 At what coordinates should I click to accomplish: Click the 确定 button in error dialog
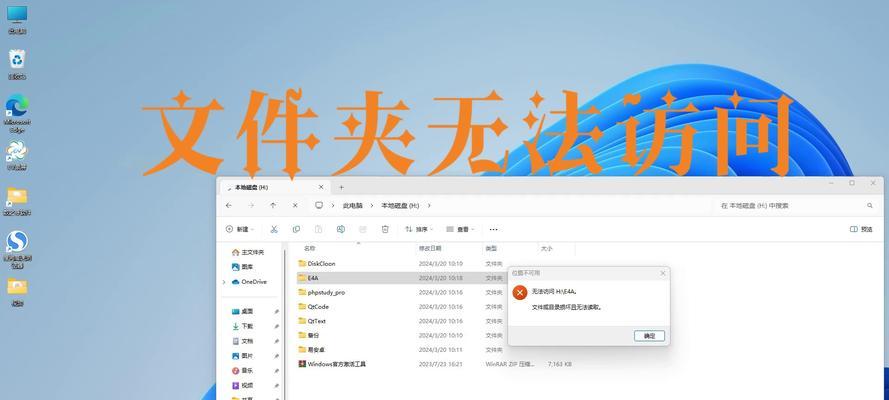(649, 336)
